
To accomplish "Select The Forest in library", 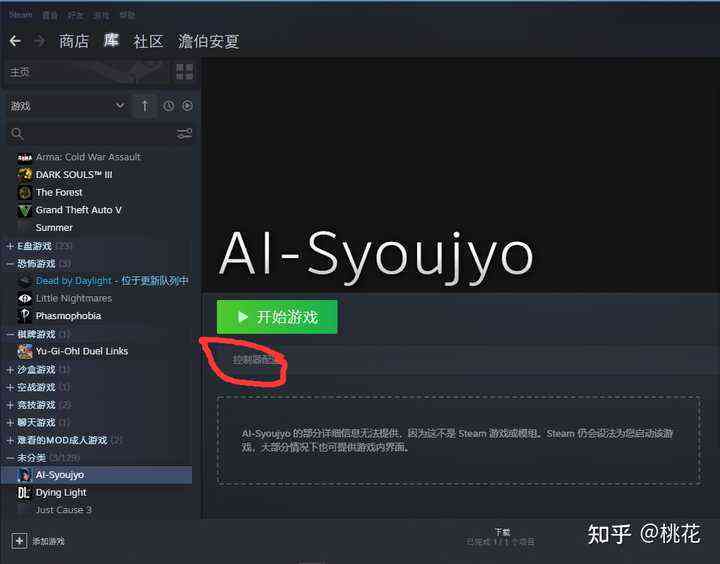I will [59, 192].
